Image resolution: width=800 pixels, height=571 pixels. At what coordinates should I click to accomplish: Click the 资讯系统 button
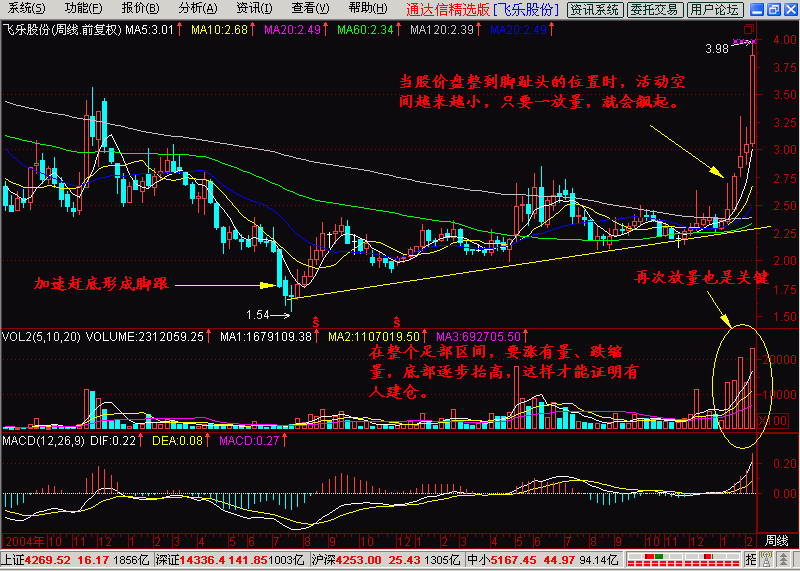coord(594,10)
